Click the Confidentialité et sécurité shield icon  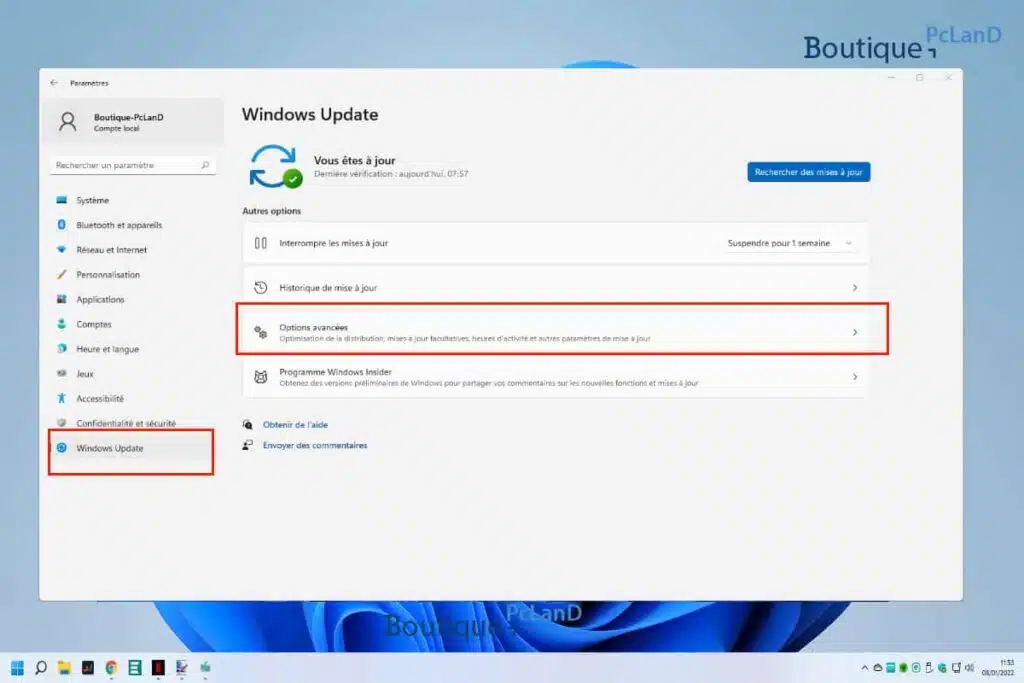click(x=61, y=423)
